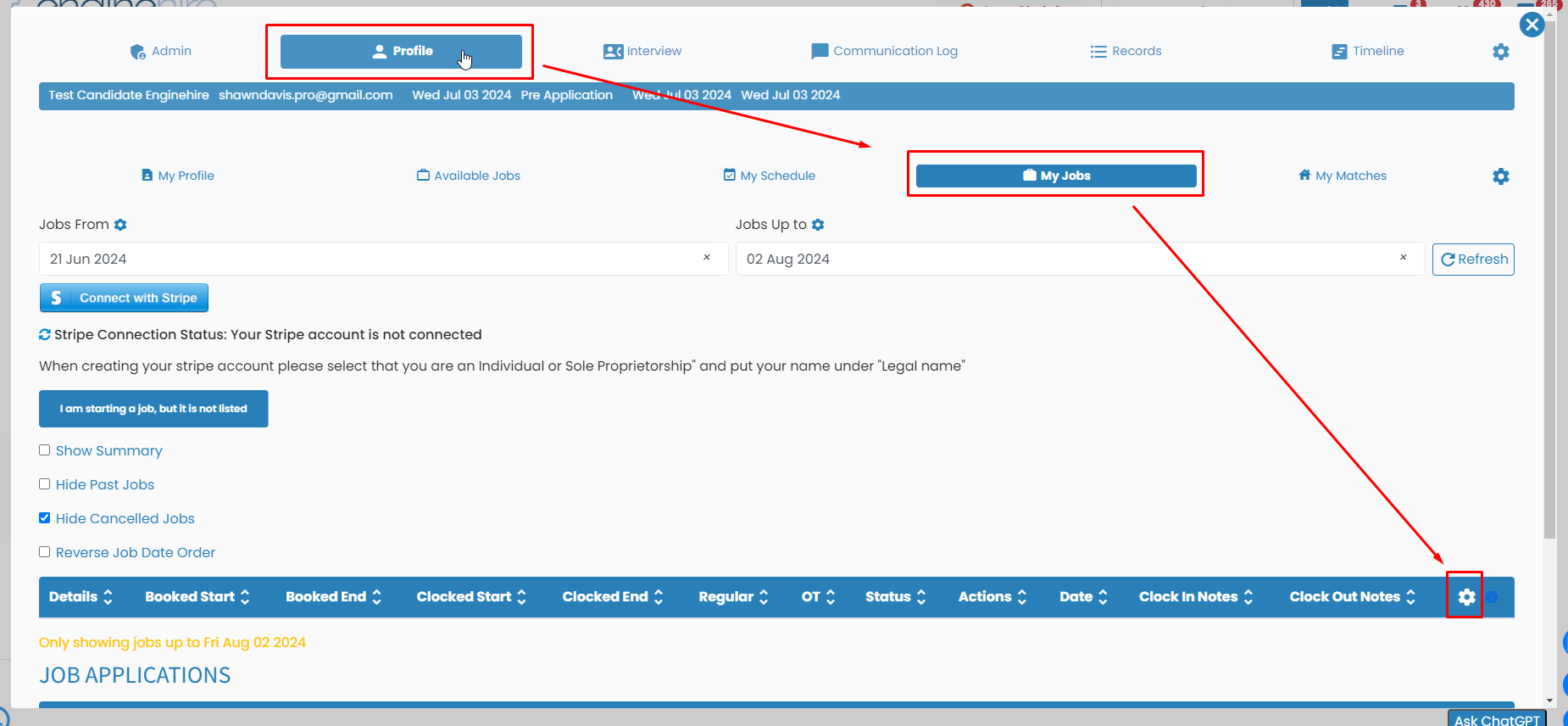Uncheck Hide Cancelled Jobs checkbox

point(45,518)
